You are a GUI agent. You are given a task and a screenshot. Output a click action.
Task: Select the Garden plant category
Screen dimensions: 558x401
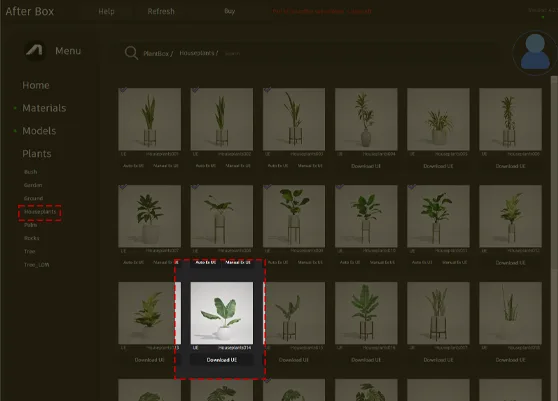coord(33,185)
